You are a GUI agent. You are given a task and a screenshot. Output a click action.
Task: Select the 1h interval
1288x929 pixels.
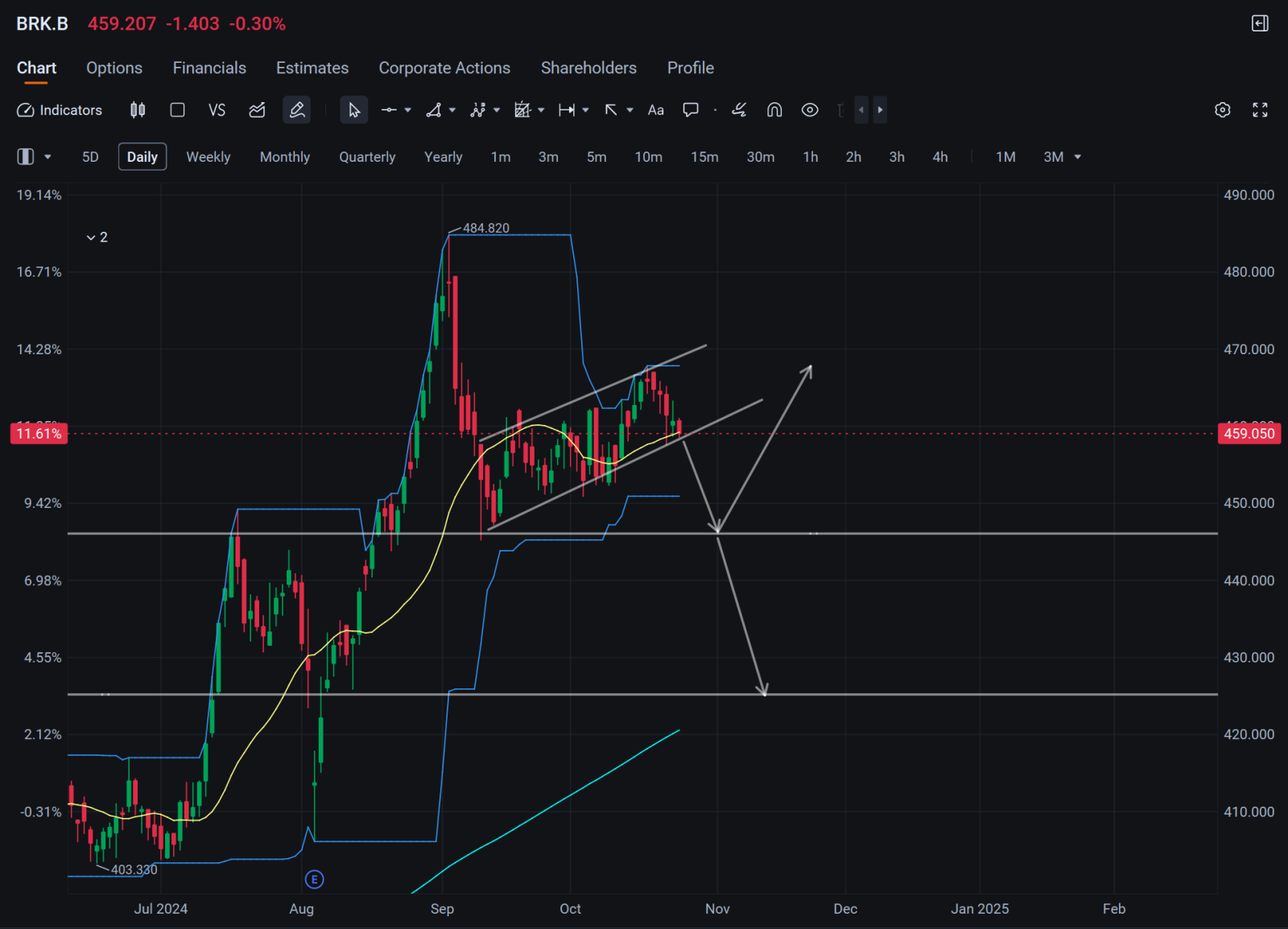[x=811, y=157]
